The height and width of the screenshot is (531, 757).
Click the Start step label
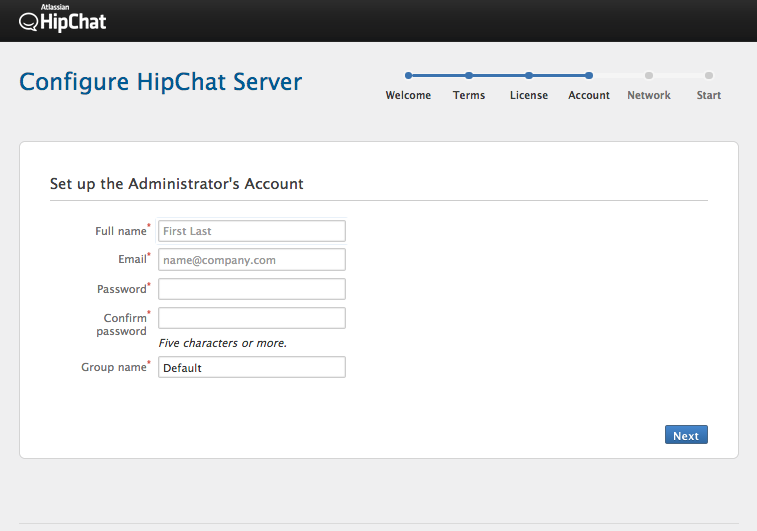(709, 95)
